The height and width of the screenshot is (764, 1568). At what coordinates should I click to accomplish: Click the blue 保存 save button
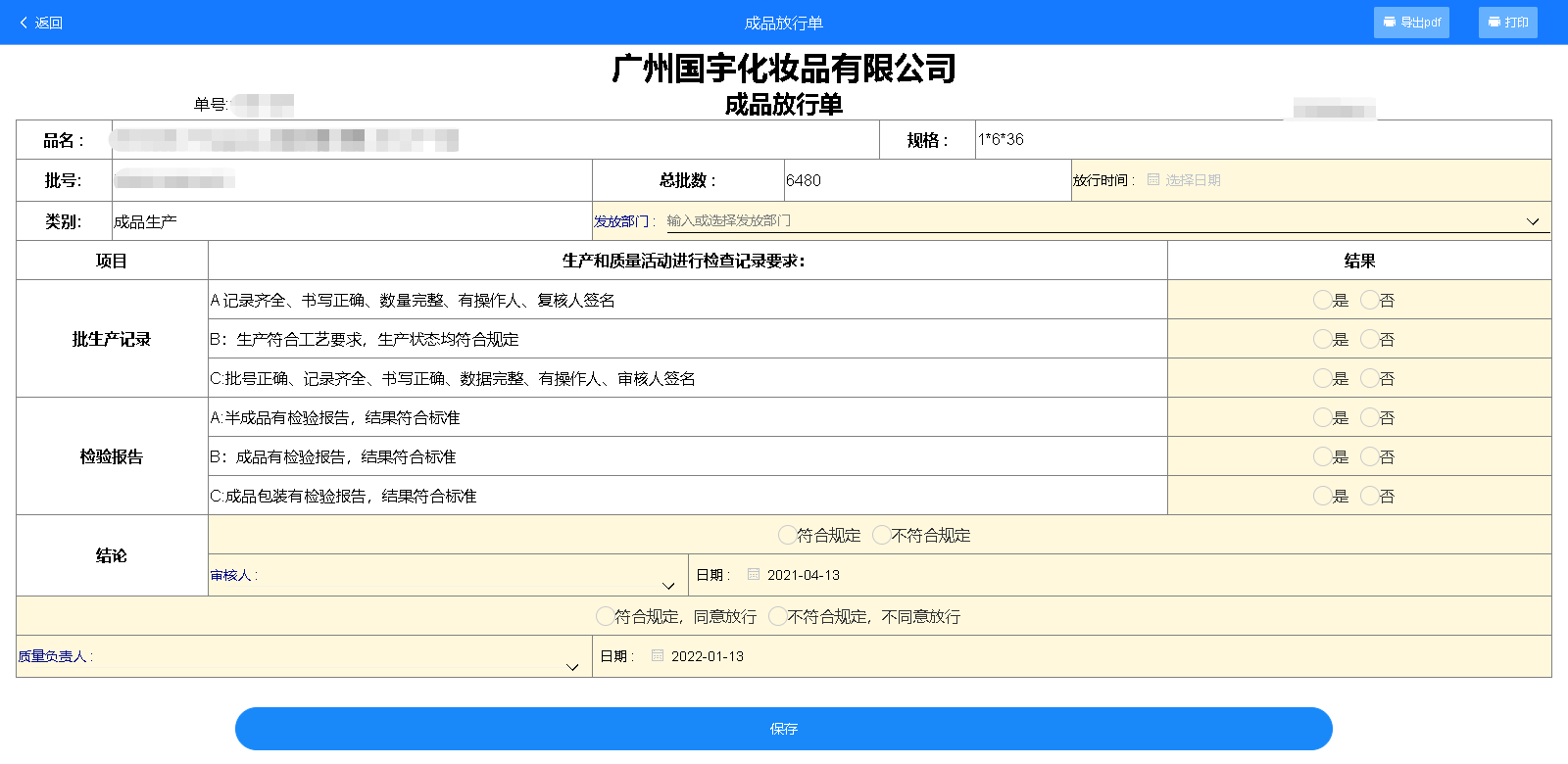(x=783, y=729)
